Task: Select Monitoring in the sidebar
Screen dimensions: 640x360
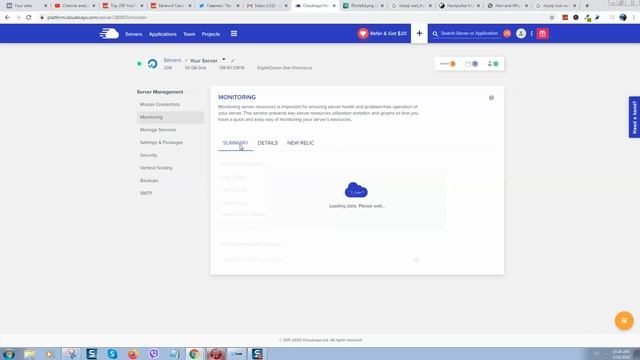Action: (x=170, y=117)
